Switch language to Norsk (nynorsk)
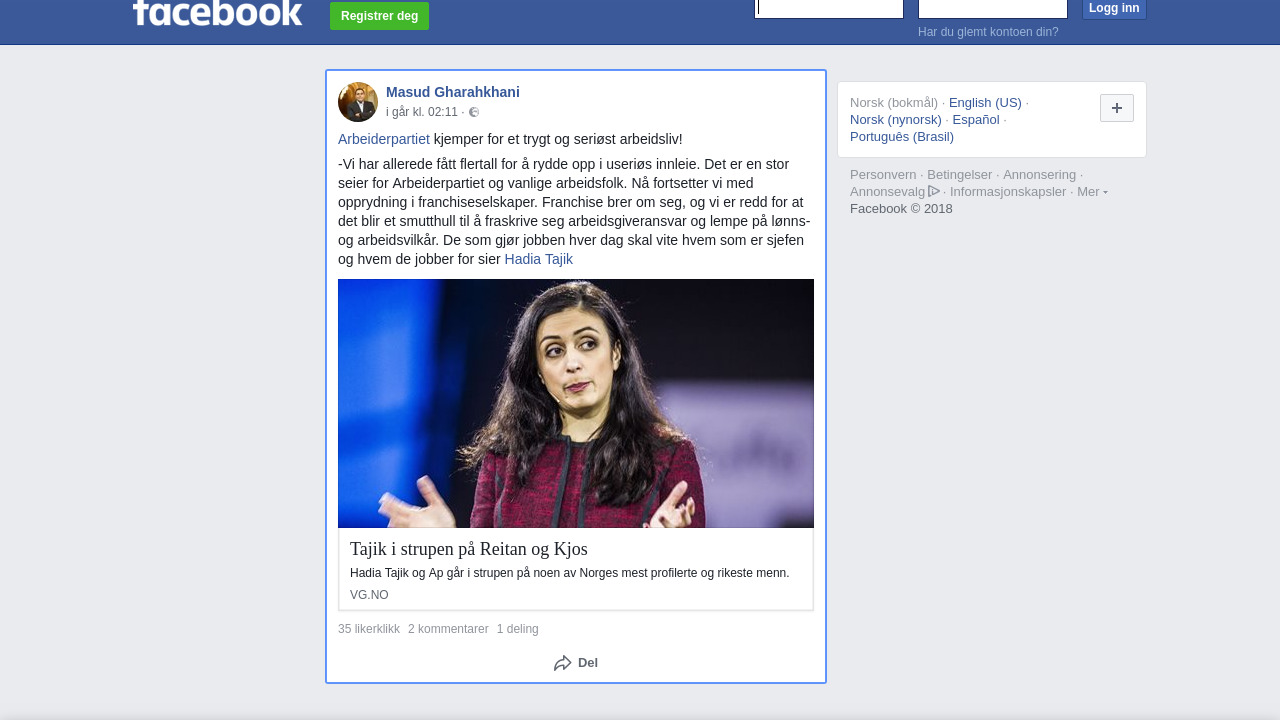The image size is (1280, 720). pyautogui.click(x=896, y=120)
